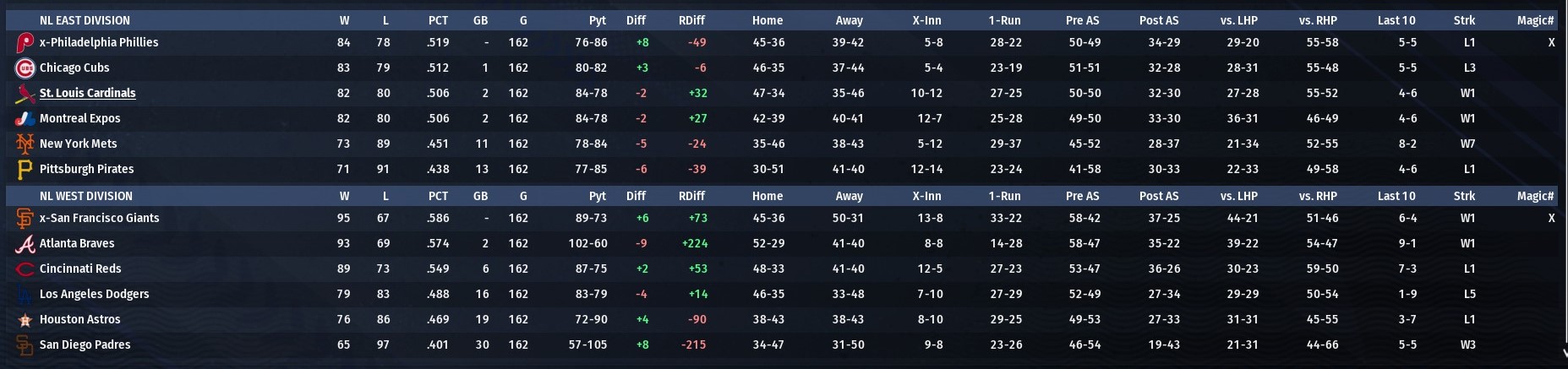
Task: Click the San Francisco Giants logo
Action: click(x=25, y=219)
